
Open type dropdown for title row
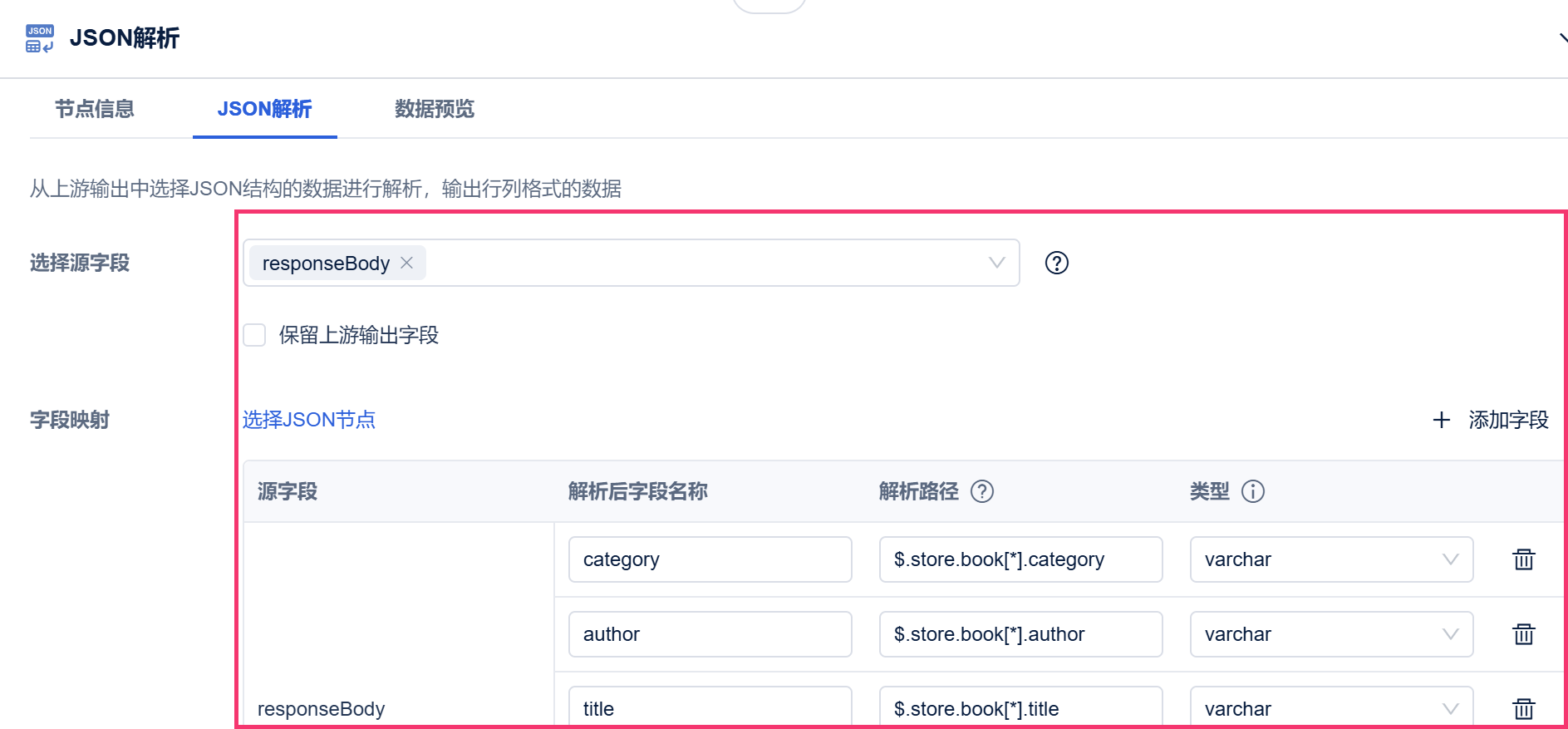point(1330,708)
